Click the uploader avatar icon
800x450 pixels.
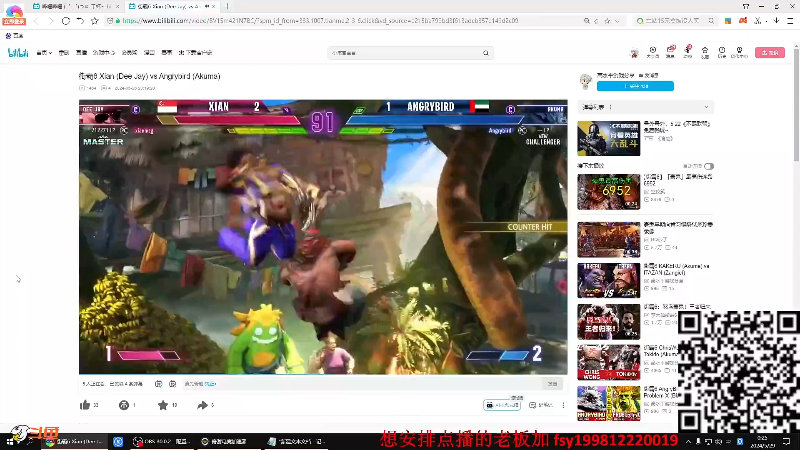[x=586, y=81]
